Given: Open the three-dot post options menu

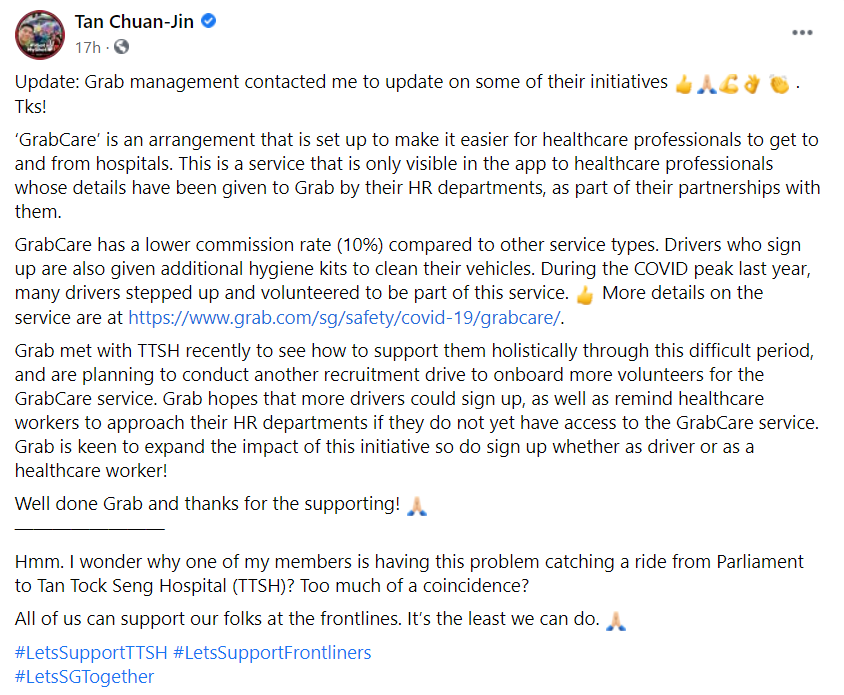Looking at the screenshot, I should click(802, 32).
